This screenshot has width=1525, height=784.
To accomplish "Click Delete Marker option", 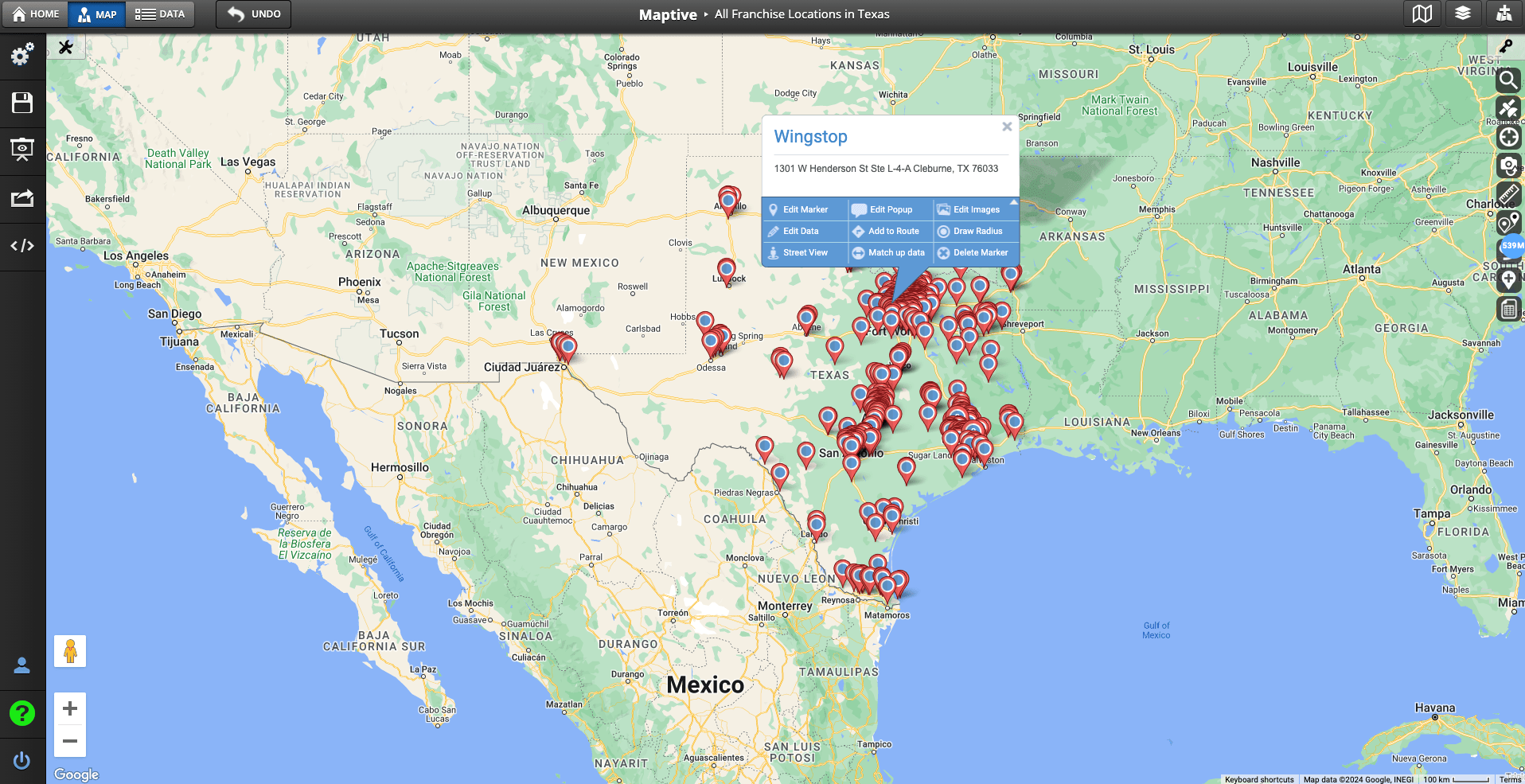I will pyautogui.click(x=976, y=252).
